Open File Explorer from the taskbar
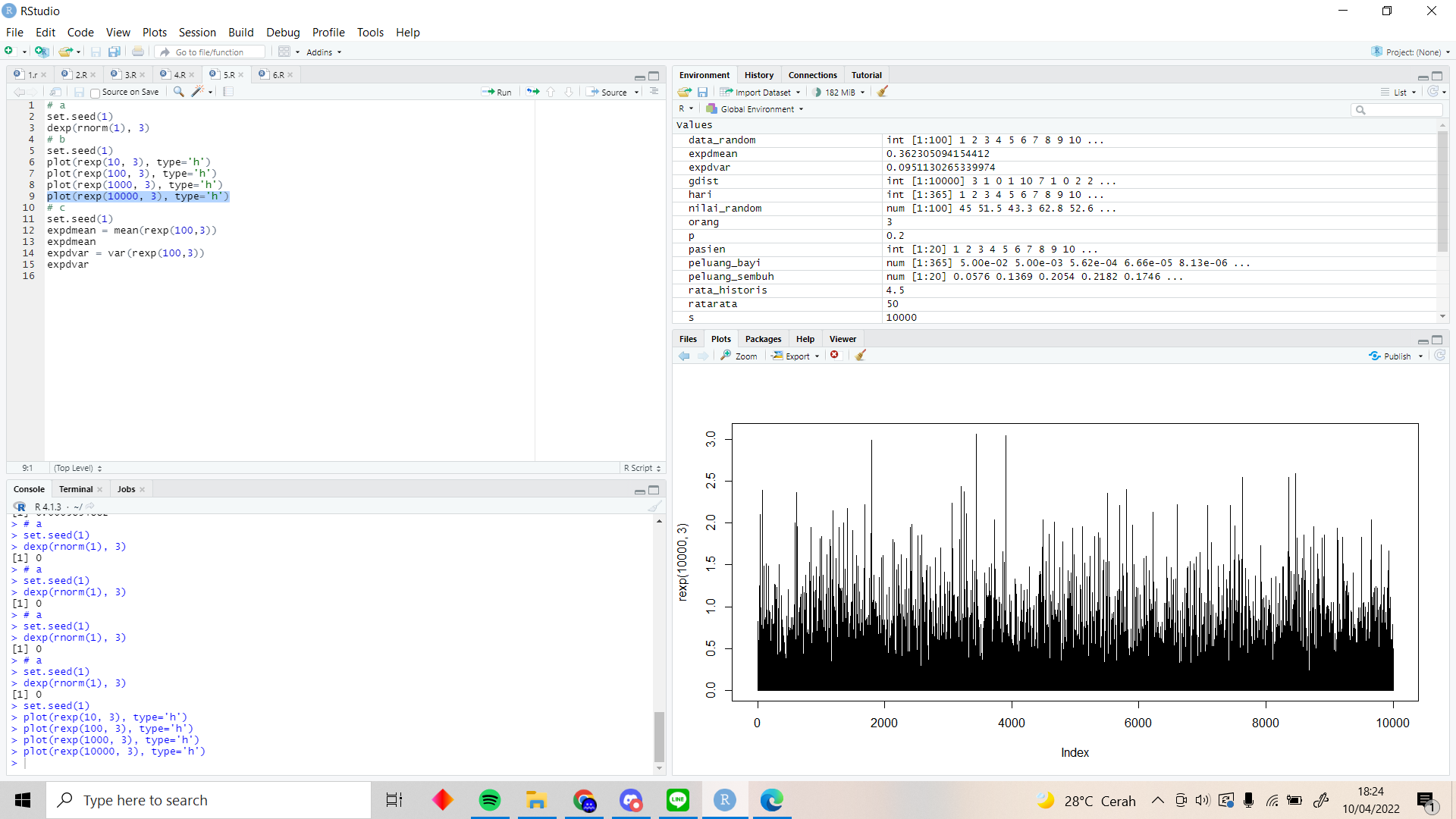The width and height of the screenshot is (1456, 819). (537, 800)
